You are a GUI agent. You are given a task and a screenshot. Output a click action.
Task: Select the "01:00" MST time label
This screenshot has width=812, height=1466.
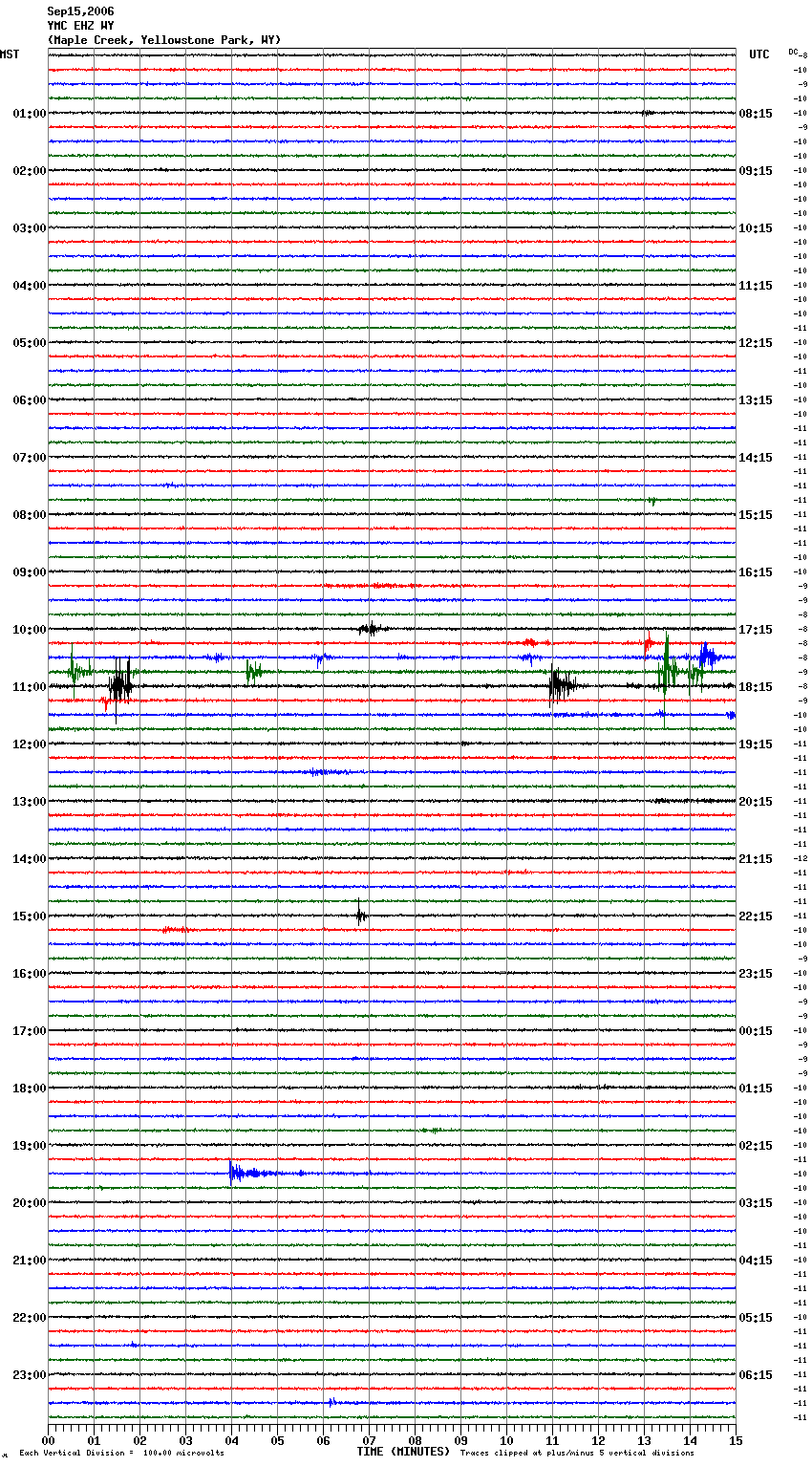(29, 114)
